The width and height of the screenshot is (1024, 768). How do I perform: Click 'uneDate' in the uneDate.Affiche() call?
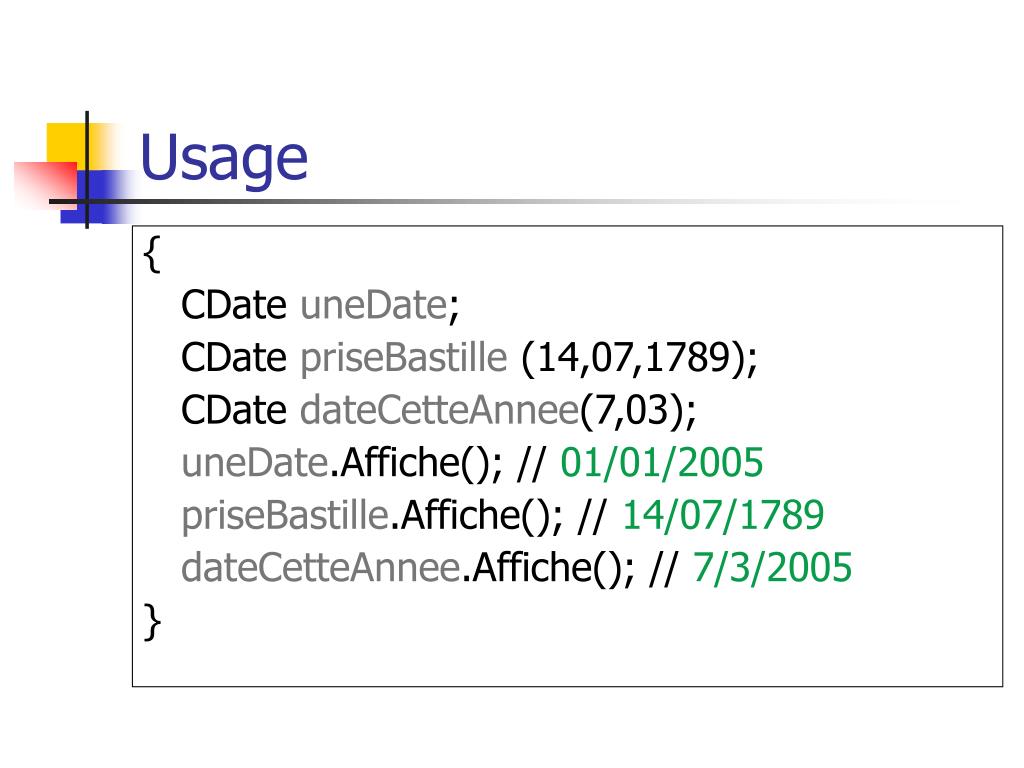click(x=255, y=462)
